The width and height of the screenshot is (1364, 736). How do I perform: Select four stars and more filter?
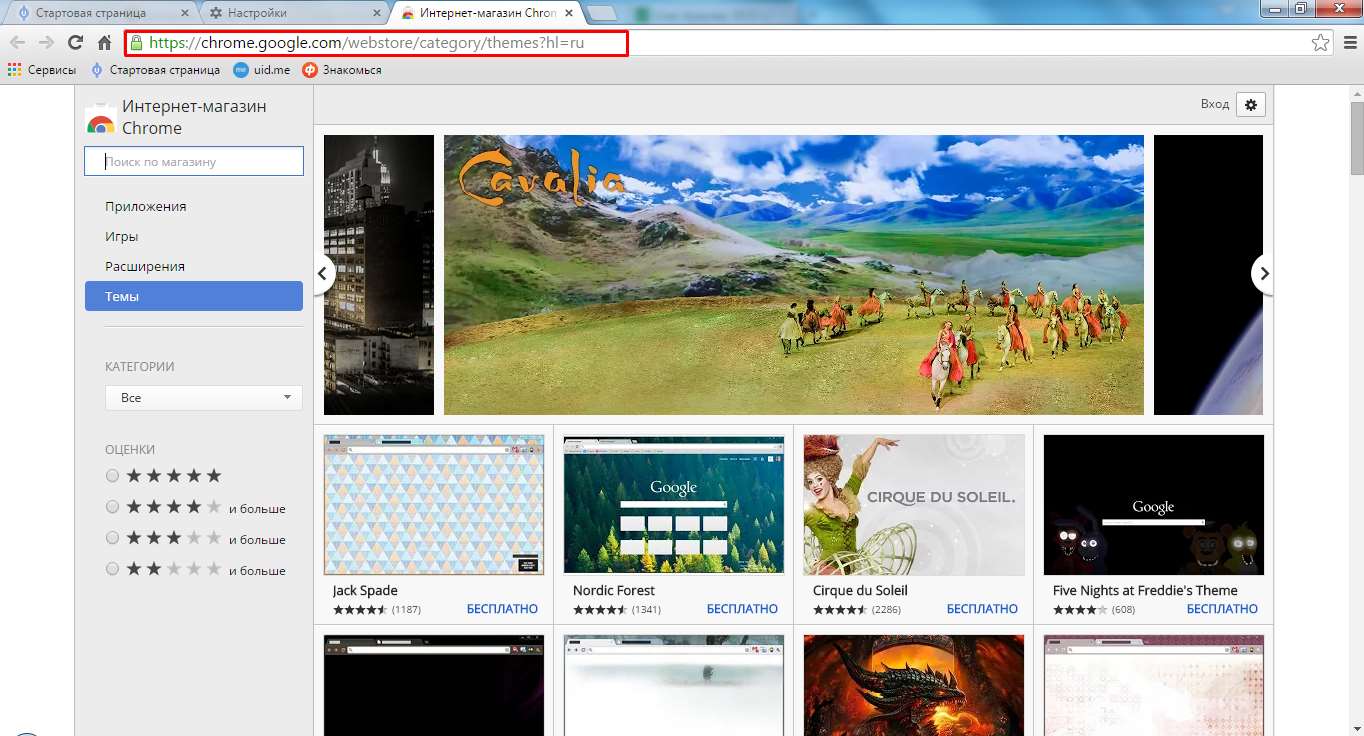[113, 507]
